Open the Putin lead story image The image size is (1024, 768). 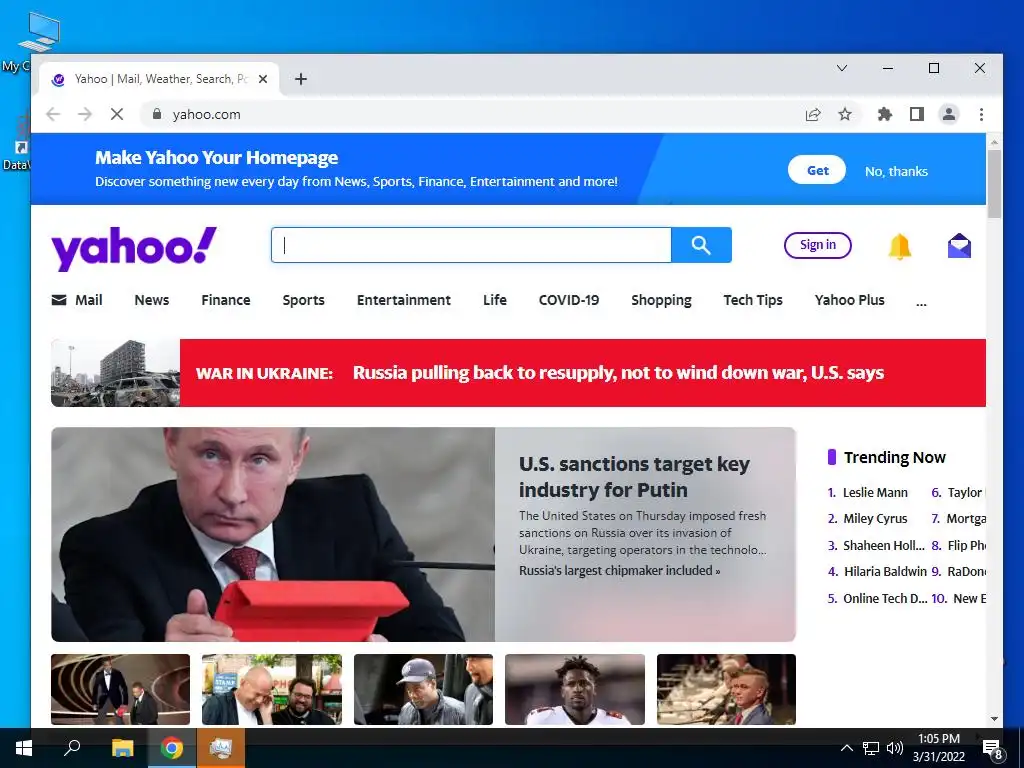273,534
